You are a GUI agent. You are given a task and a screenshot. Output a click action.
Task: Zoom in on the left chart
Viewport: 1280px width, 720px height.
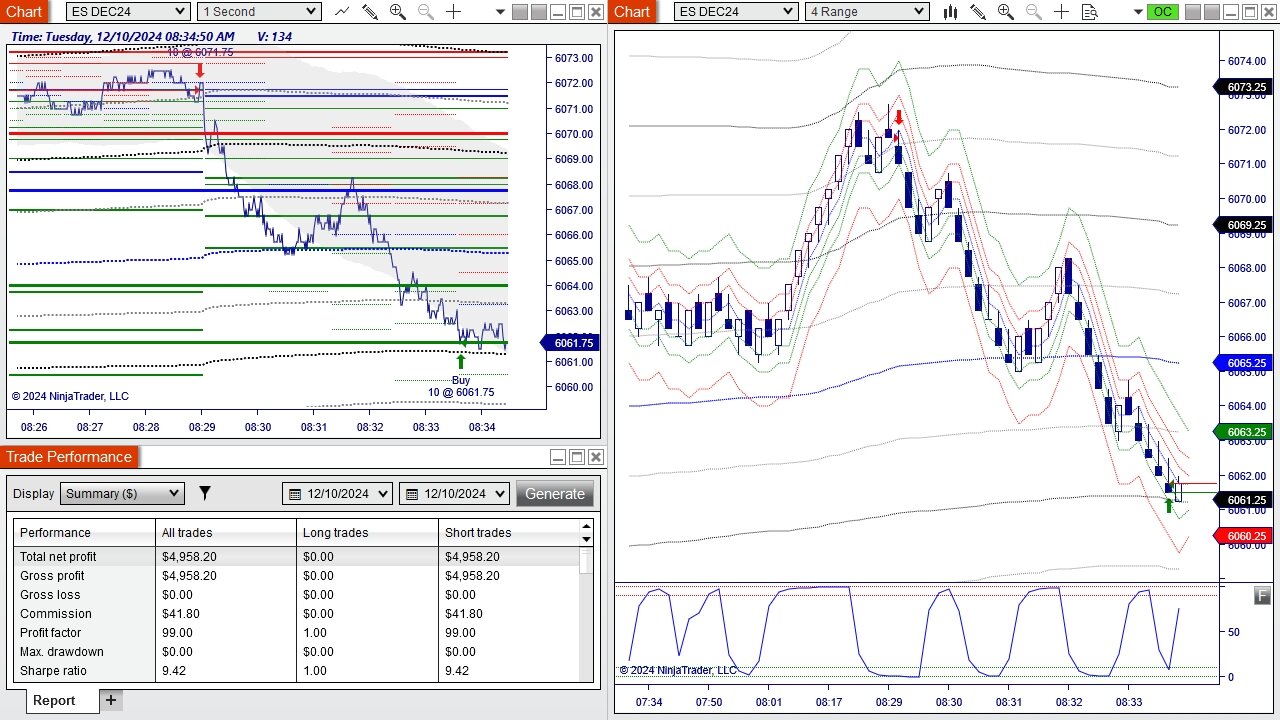pos(398,12)
